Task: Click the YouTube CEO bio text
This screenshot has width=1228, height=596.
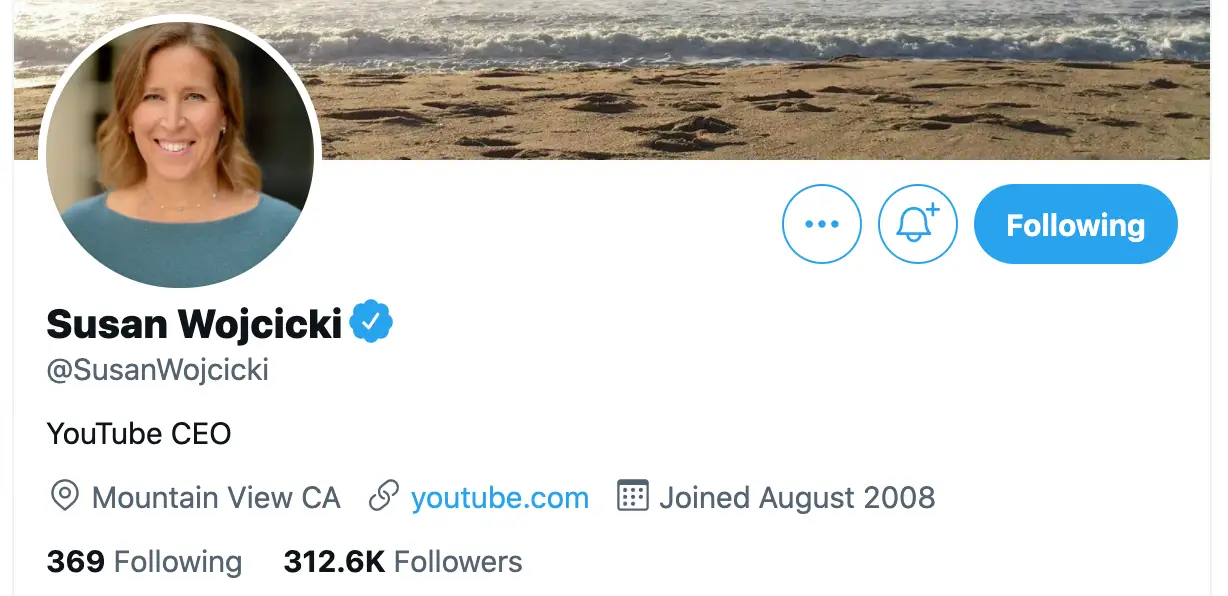Action: pos(139,433)
